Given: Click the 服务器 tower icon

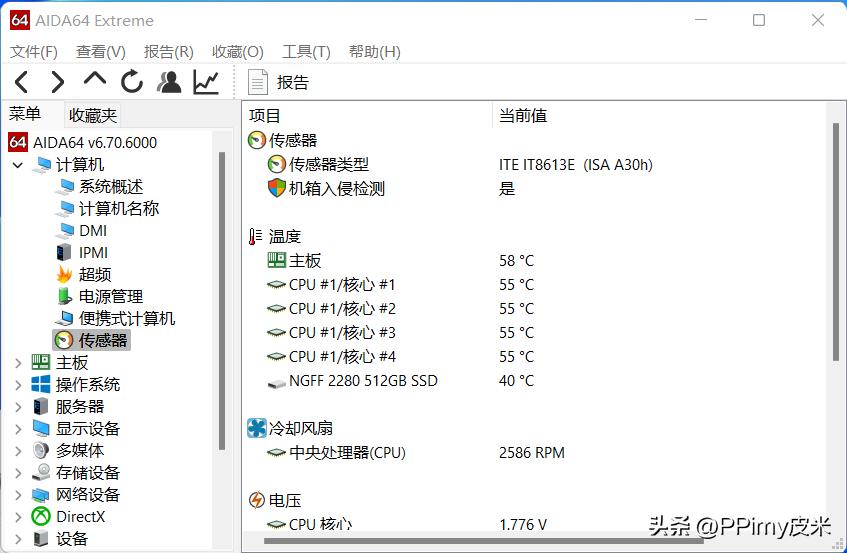Looking at the screenshot, I should pos(41,406).
